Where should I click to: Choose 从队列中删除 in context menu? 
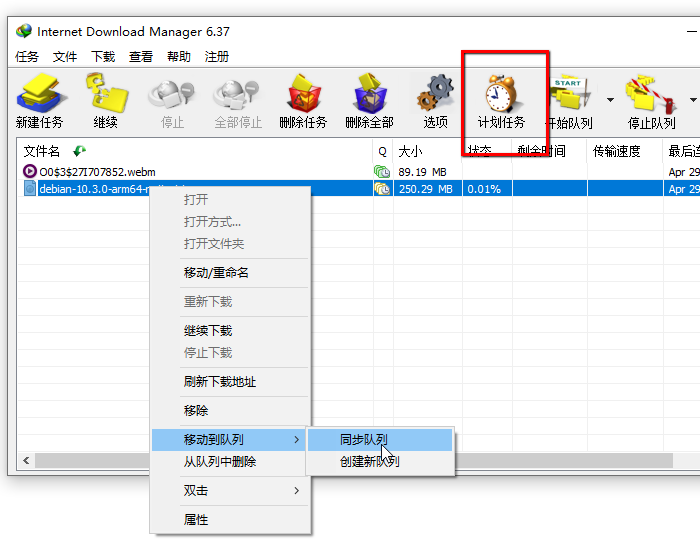click(230, 462)
